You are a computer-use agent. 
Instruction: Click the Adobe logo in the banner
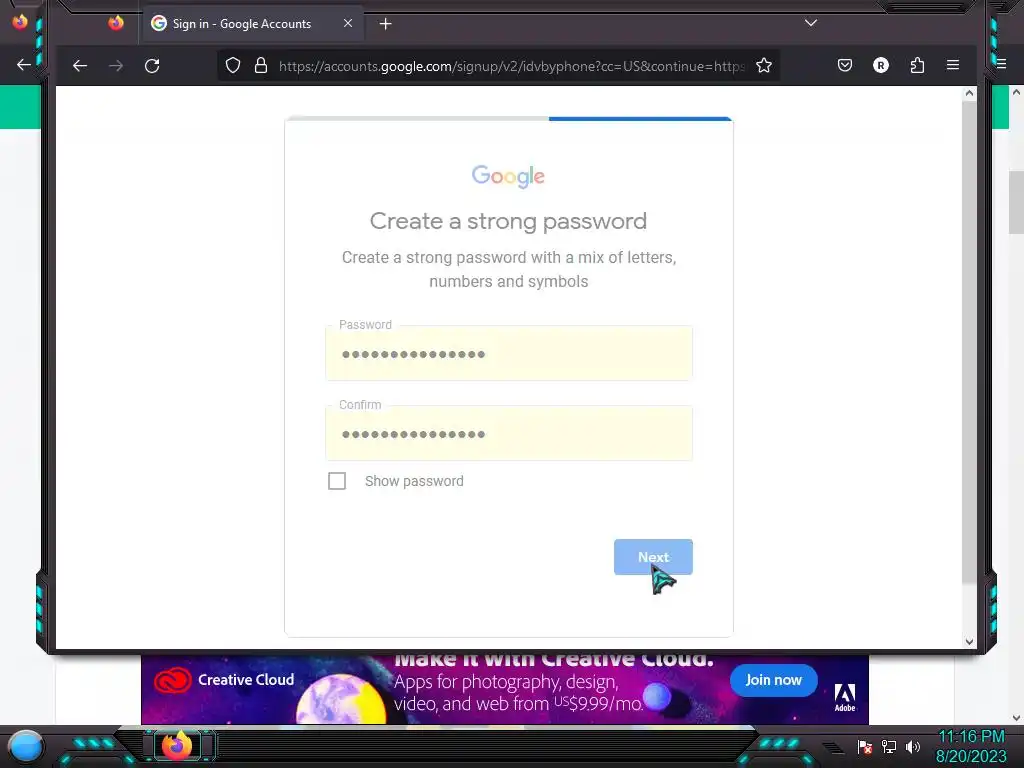pyautogui.click(x=844, y=697)
